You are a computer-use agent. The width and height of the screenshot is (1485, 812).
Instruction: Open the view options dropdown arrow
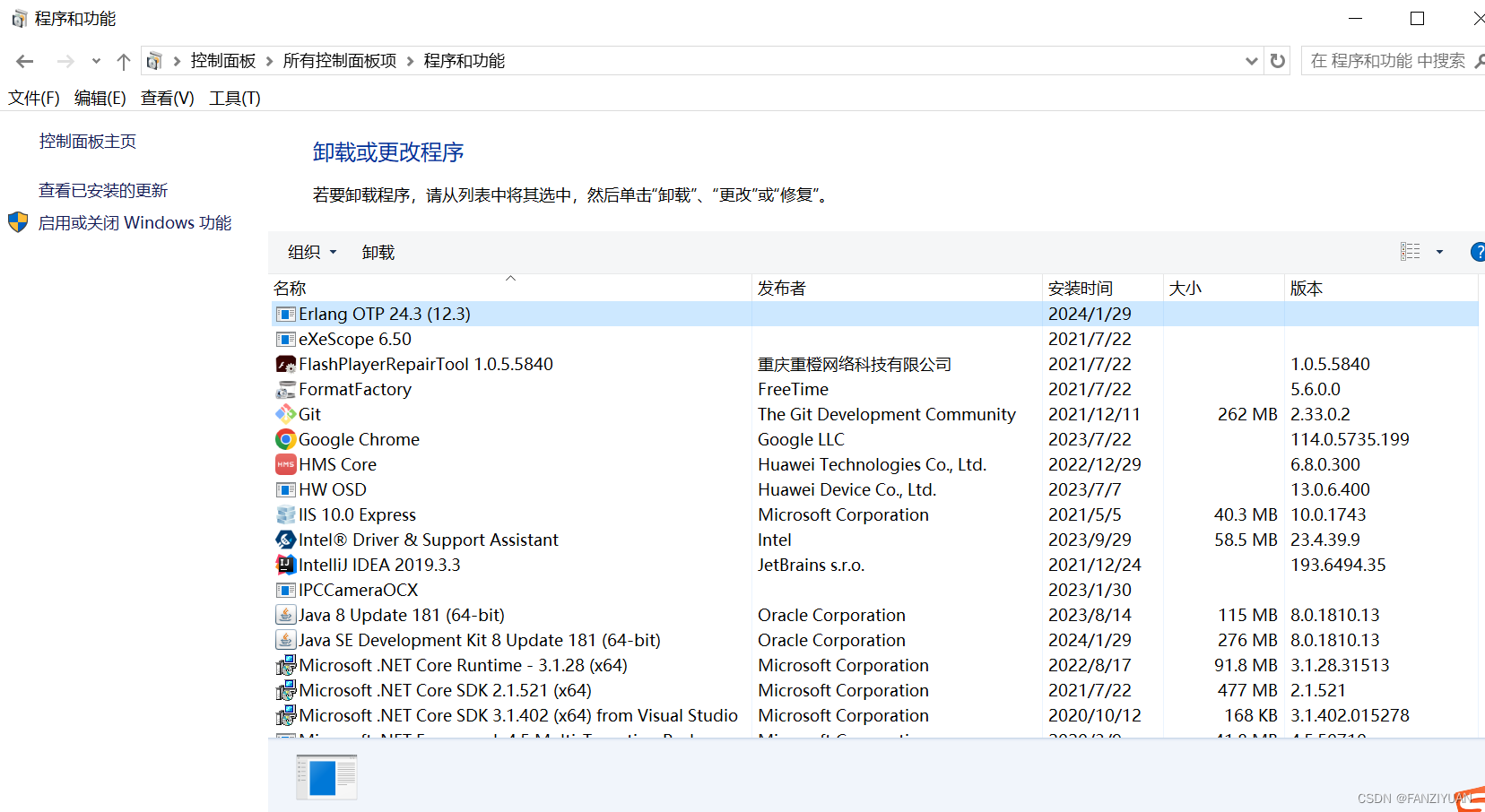[x=1439, y=252]
